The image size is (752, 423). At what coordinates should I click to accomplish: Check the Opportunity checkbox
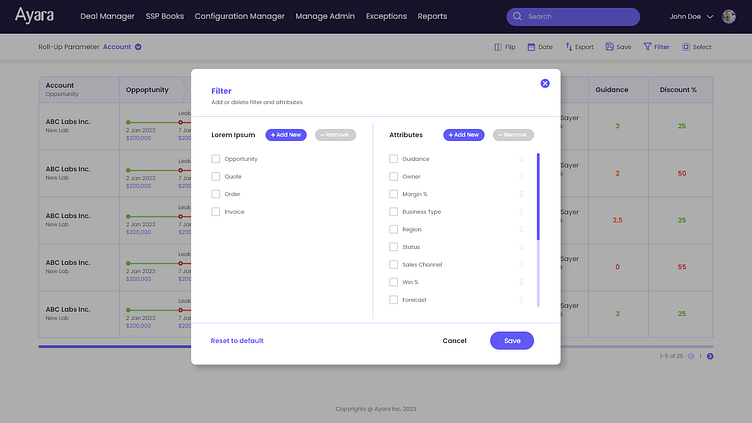[x=216, y=159]
